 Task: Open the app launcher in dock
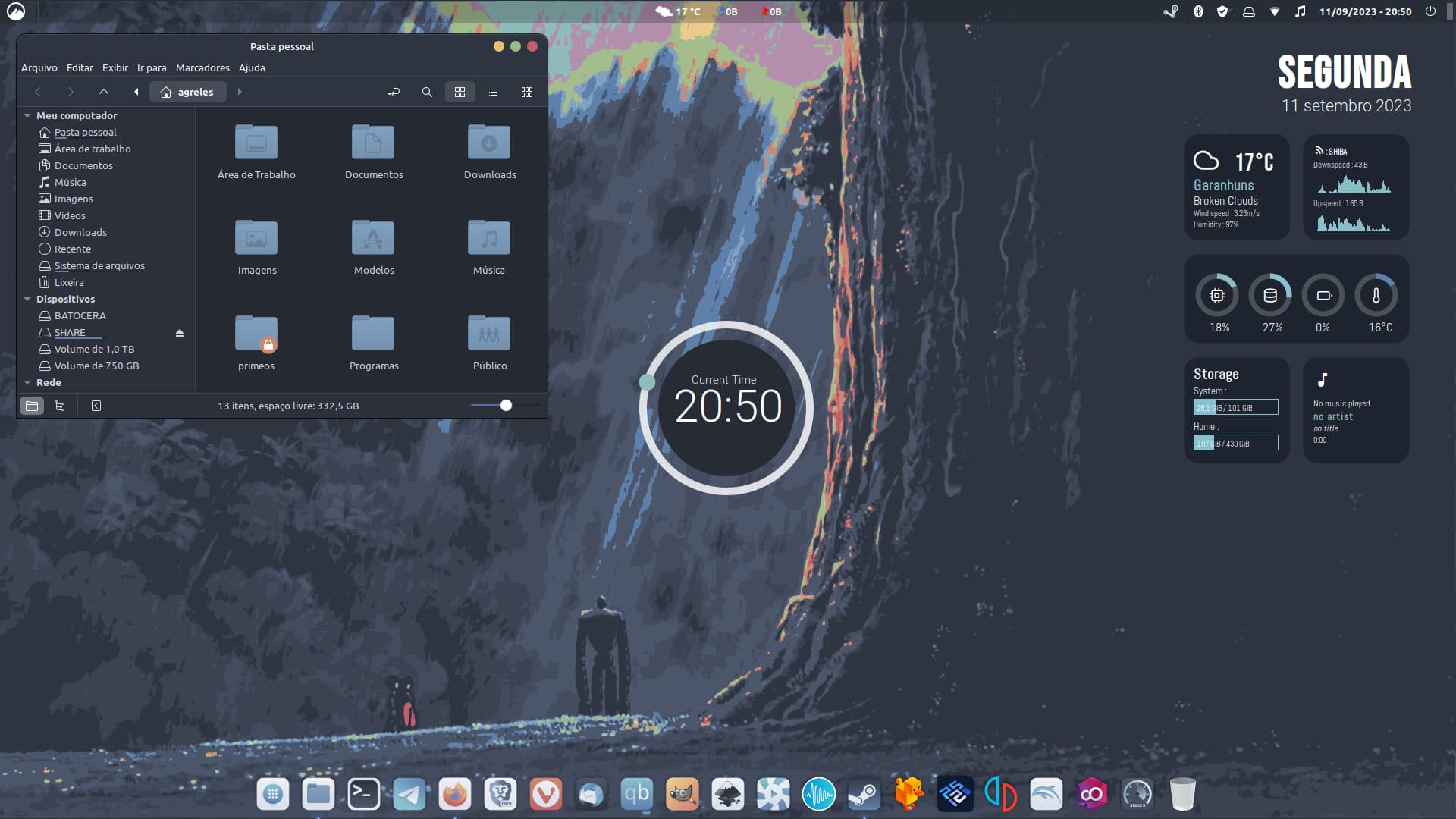[x=273, y=794]
